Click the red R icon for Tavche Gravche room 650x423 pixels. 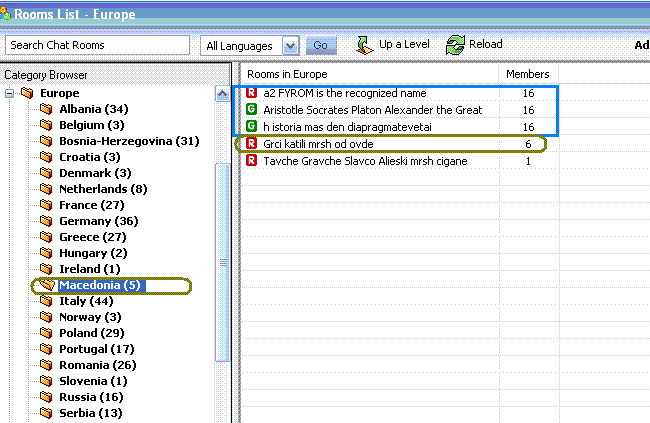tap(252, 160)
